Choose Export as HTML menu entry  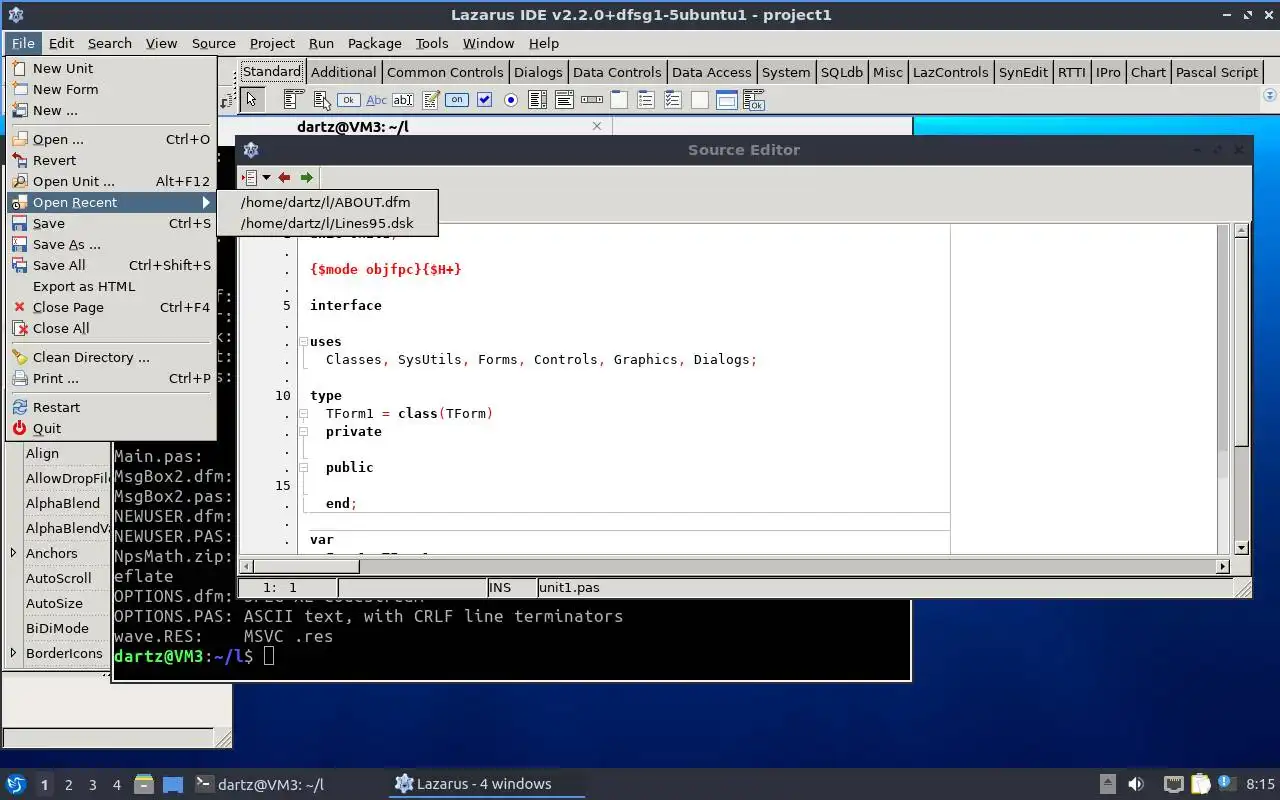point(111,286)
